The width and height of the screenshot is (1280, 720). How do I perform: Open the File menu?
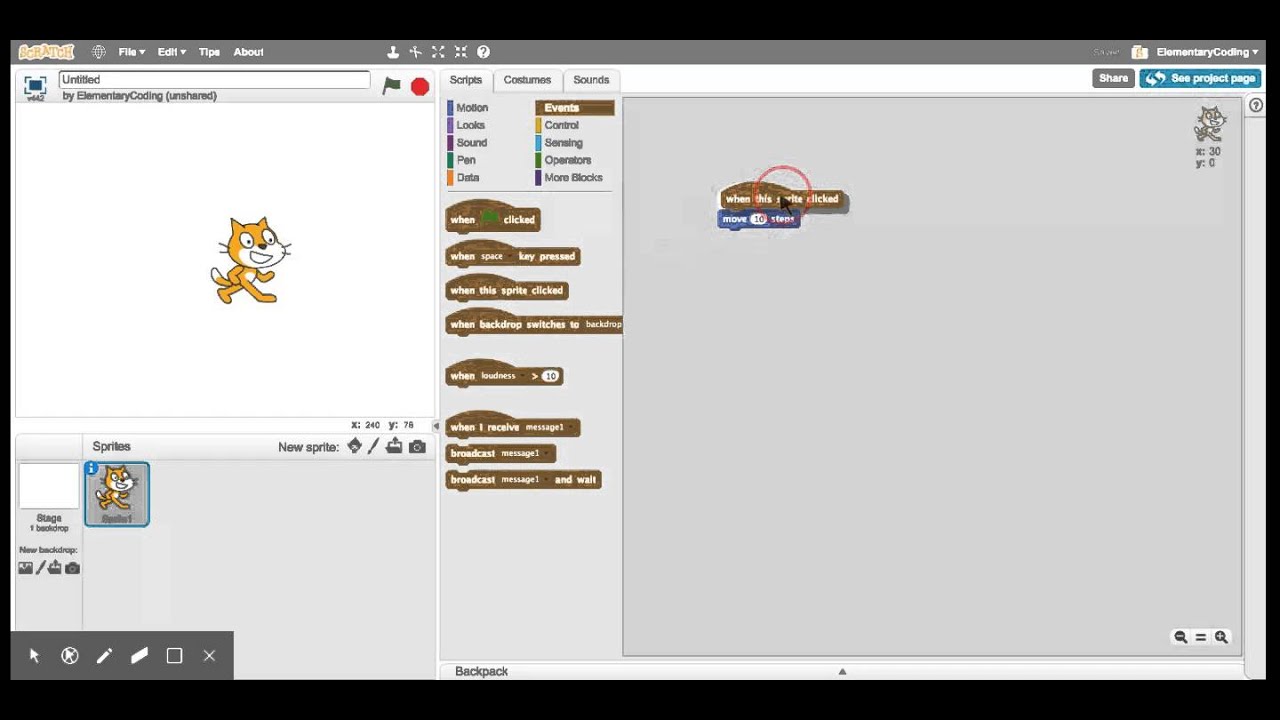click(x=131, y=52)
